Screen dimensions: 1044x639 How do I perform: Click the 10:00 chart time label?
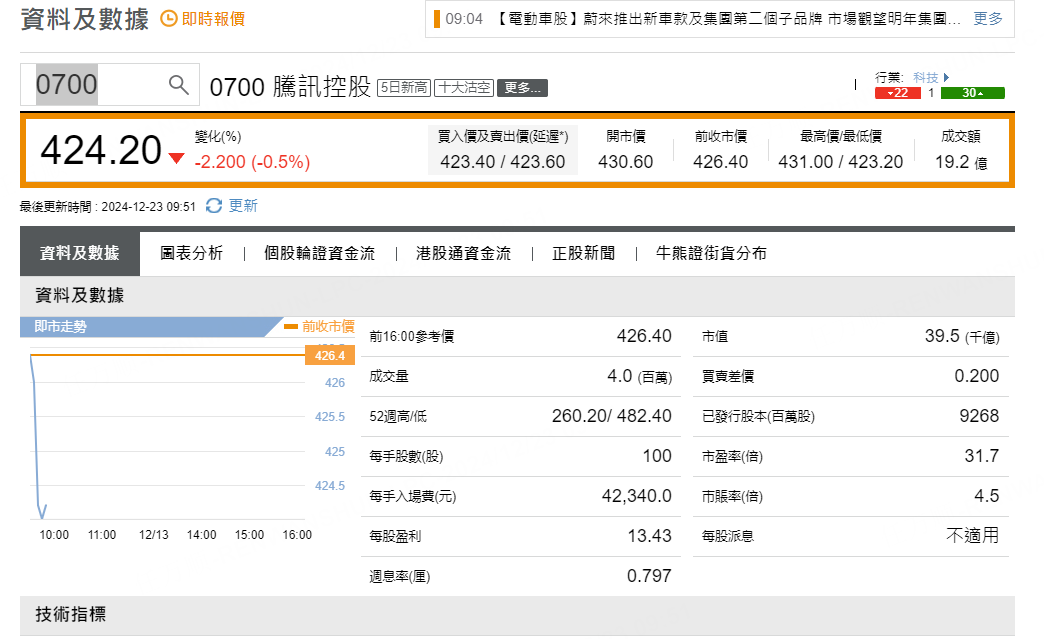[54, 535]
